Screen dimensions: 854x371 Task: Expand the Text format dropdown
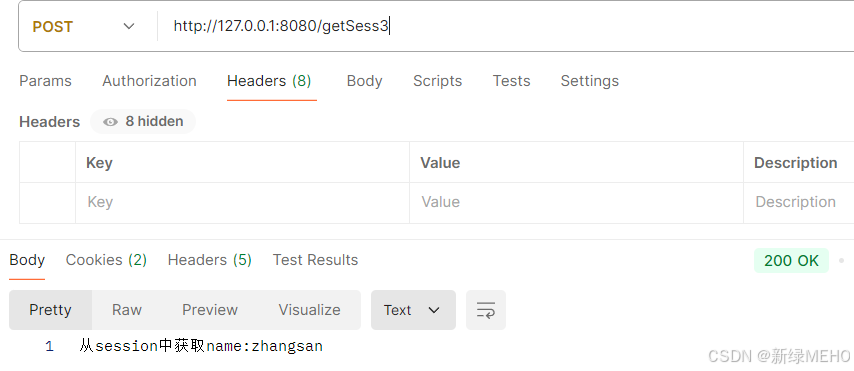413,310
